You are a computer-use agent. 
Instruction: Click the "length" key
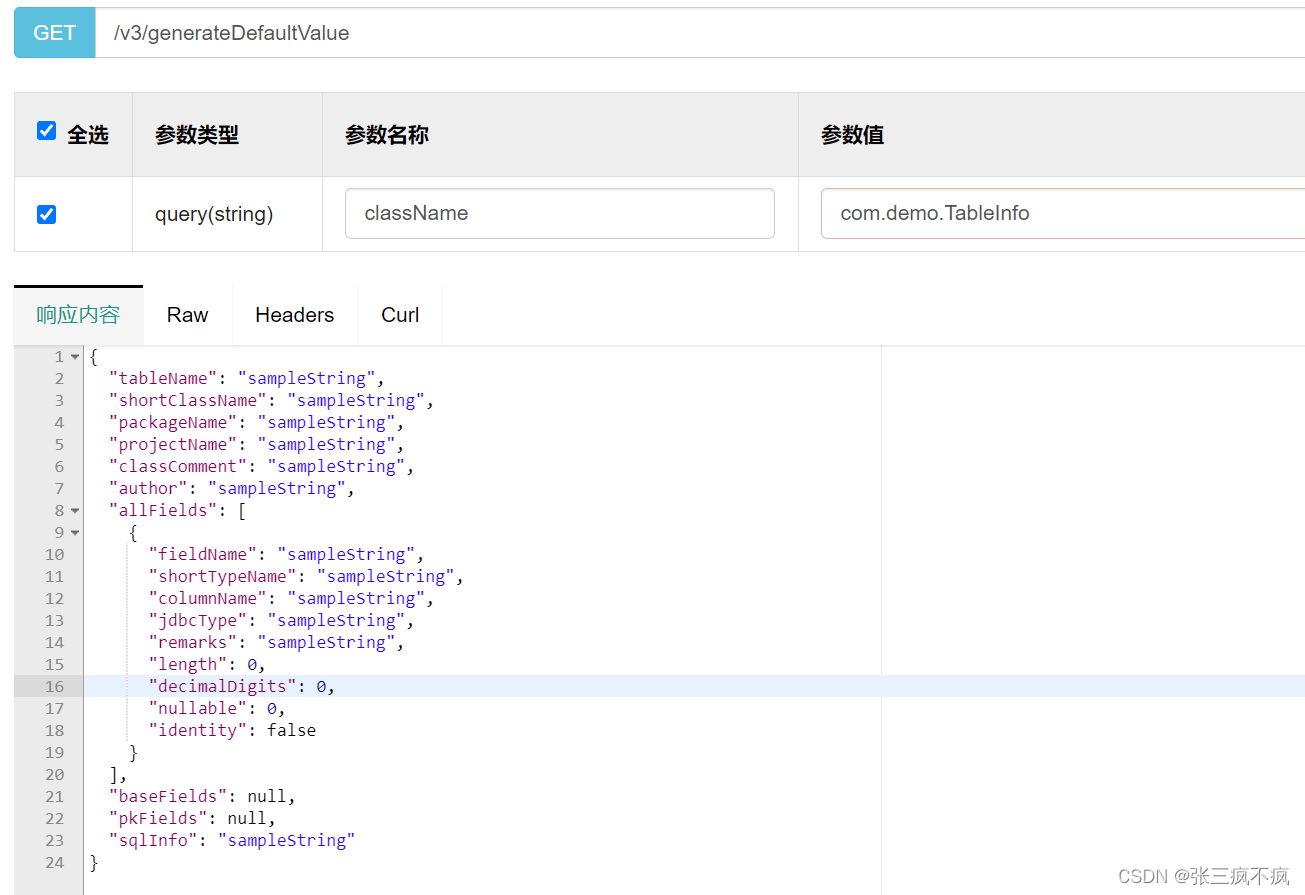[188, 664]
